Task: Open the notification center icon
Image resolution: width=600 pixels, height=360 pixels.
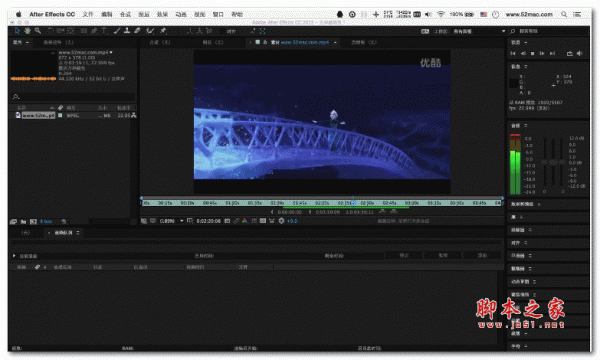Action: 577,15
